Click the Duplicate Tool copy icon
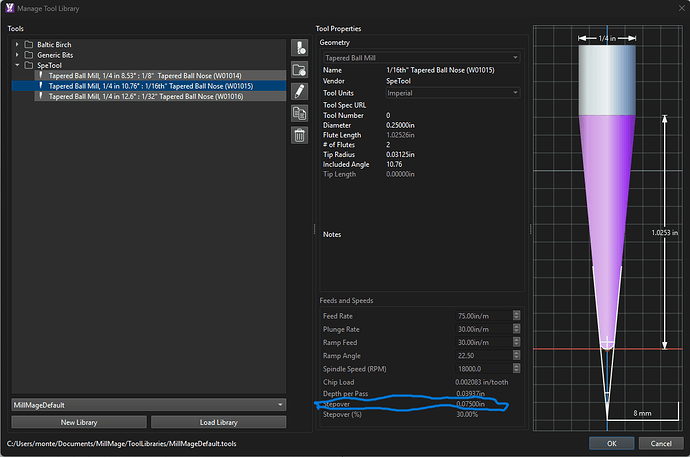The image size is (690, 457). tap(300, 113)
